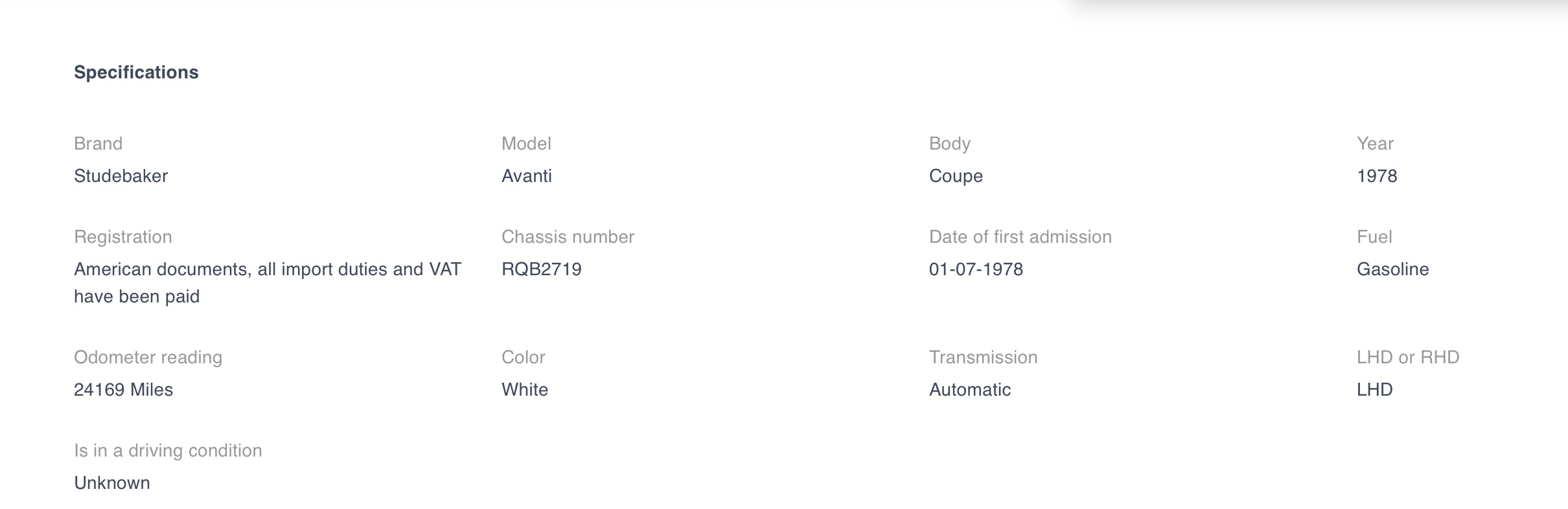This screenshot has height=509, width=1568.
Task: Click the Chassis number label
Action: click(x=568, y=237)
